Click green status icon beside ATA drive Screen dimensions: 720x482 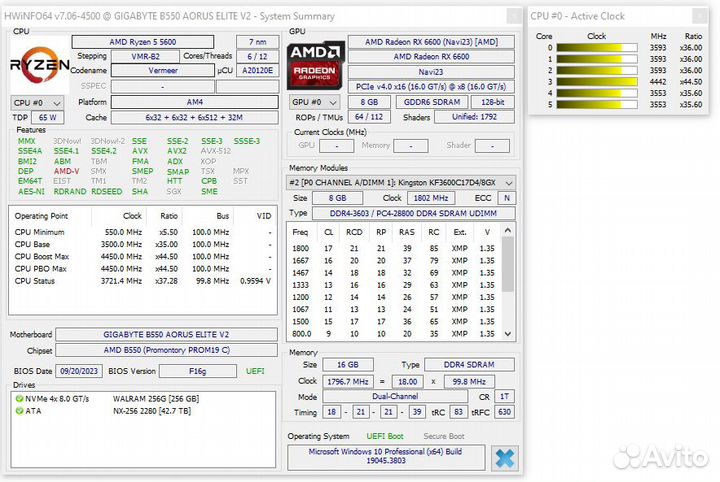[18, 410]
